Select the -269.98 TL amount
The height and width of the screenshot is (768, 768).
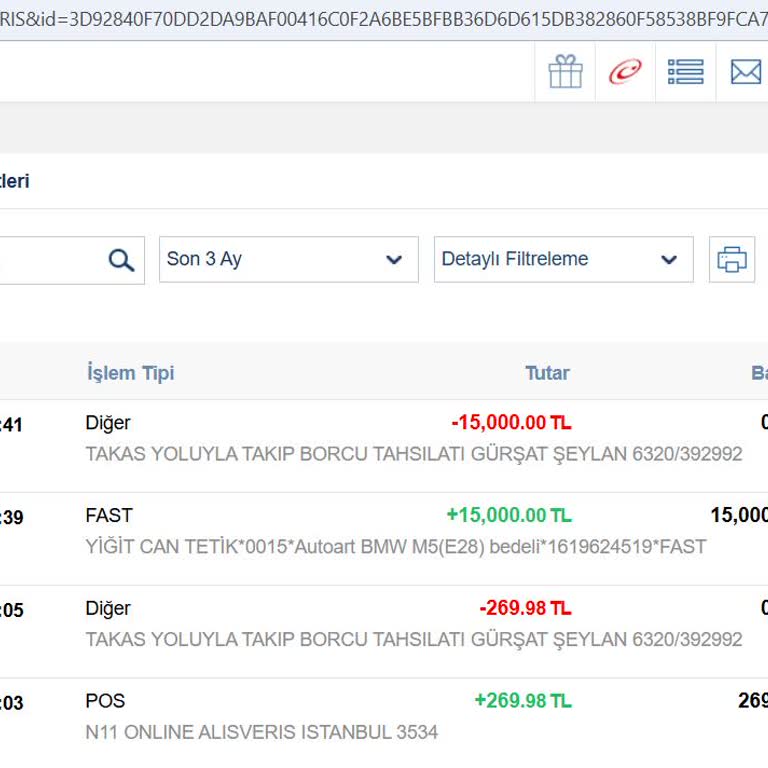pyautogui.click(x=525, y=608)
